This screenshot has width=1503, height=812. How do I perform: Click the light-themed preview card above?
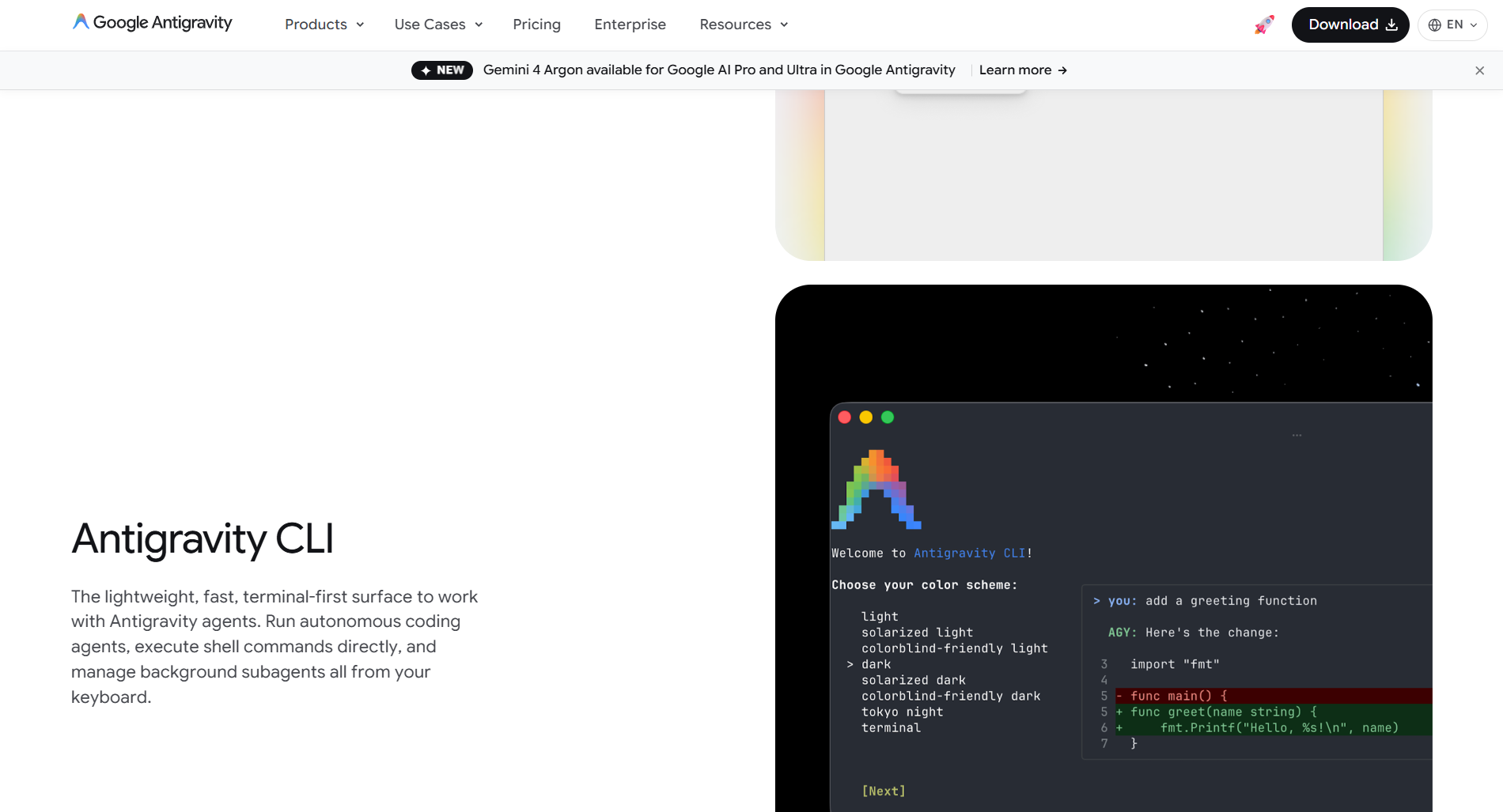1104,175
